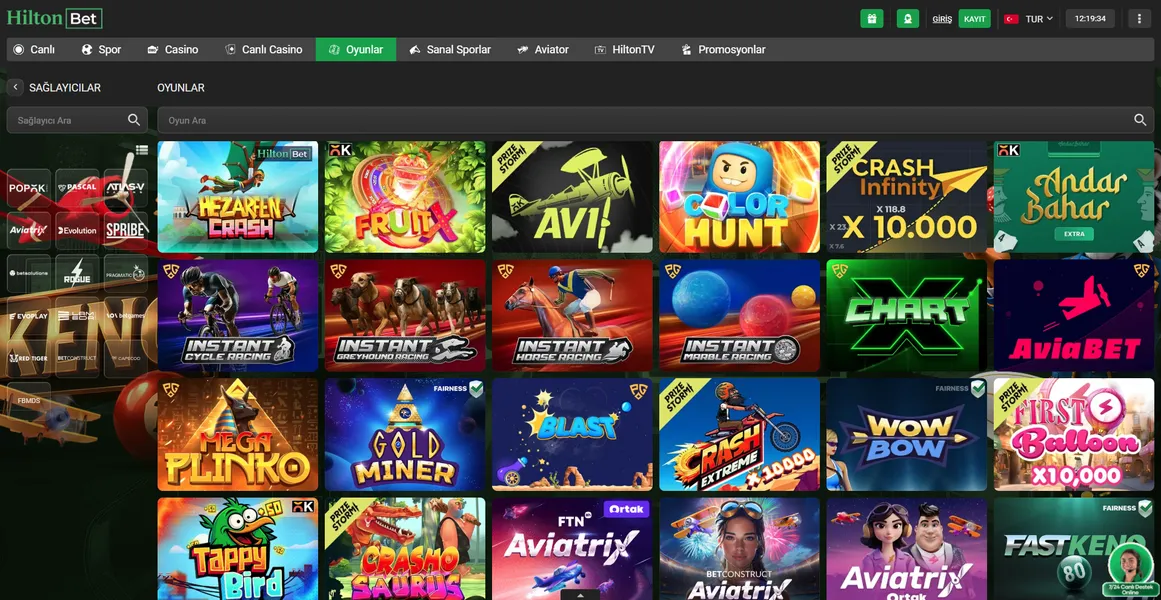The height and width of the screenshot is (600, 1161).
Task: Open the Mega Plinko game thumbnail
Action: pos(237,434)
